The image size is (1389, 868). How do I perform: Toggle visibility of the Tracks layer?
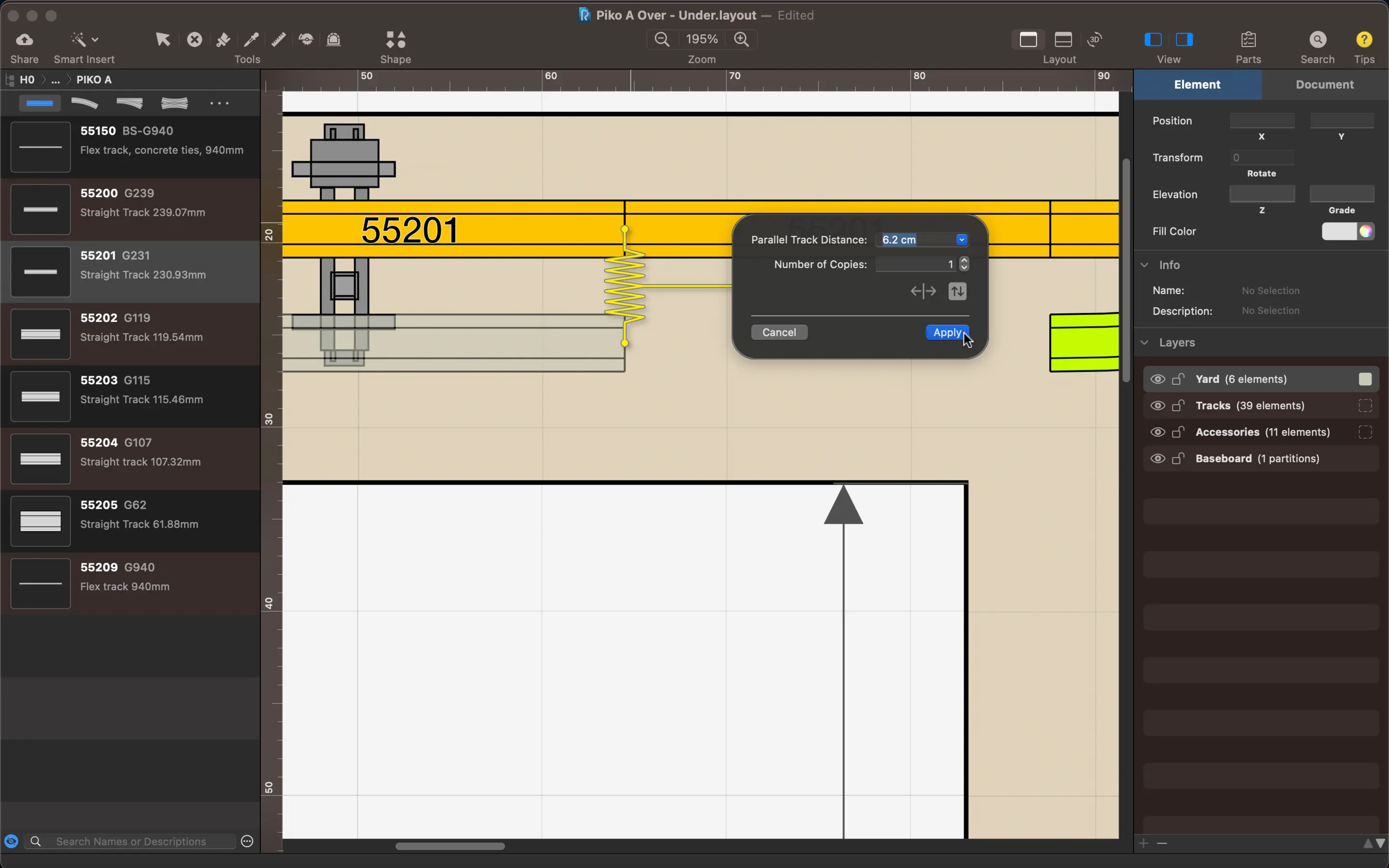tap(1157, 406)
